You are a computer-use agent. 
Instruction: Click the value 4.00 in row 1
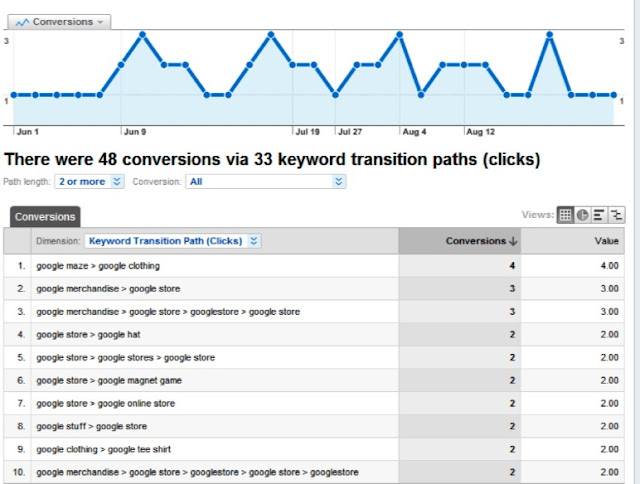tap(609, 266)
